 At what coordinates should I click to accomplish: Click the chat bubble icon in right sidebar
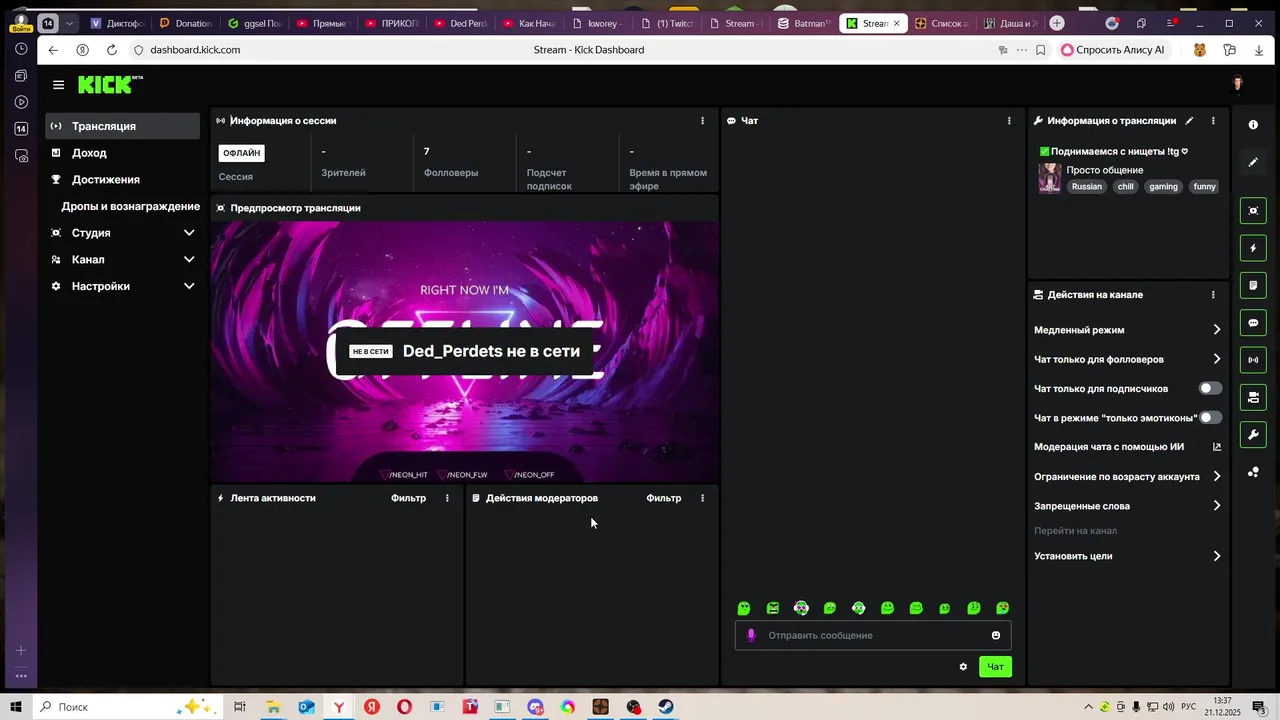point(1253,323)
